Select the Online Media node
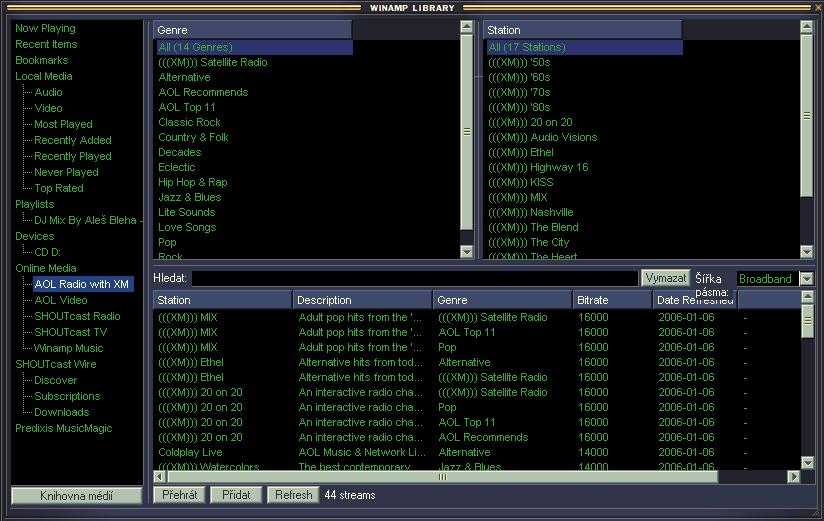Viewport: 824px width, 521px height. 46,268
